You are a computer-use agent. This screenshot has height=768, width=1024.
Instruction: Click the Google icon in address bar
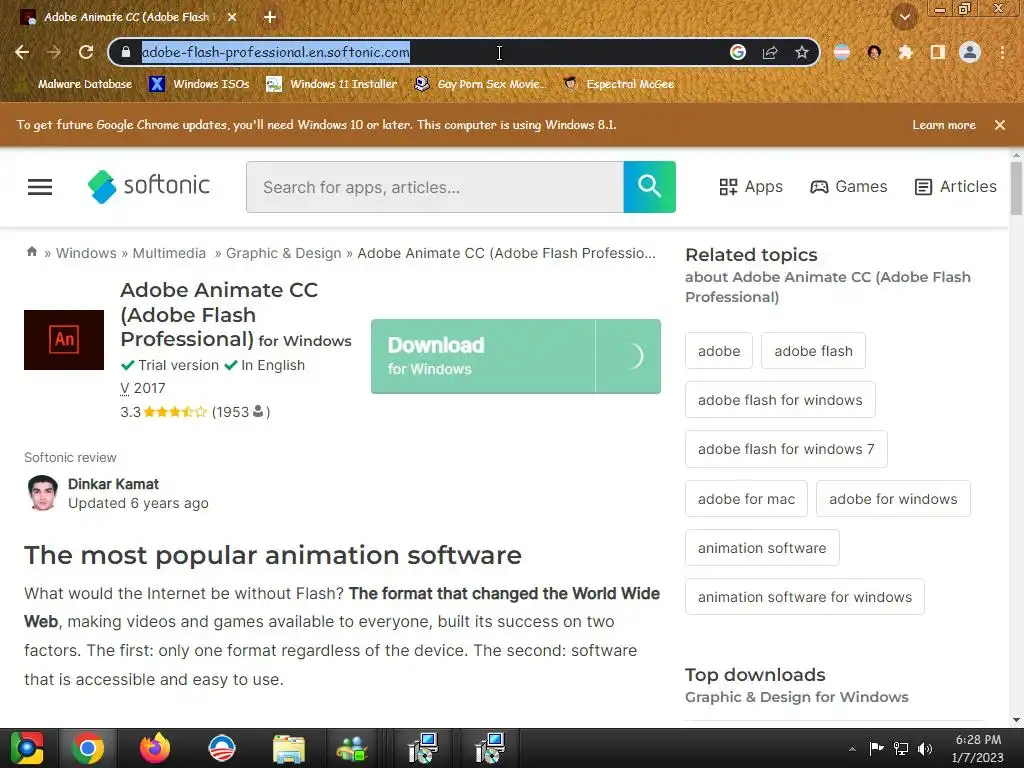pyautogui.click(x=738, y=52)
